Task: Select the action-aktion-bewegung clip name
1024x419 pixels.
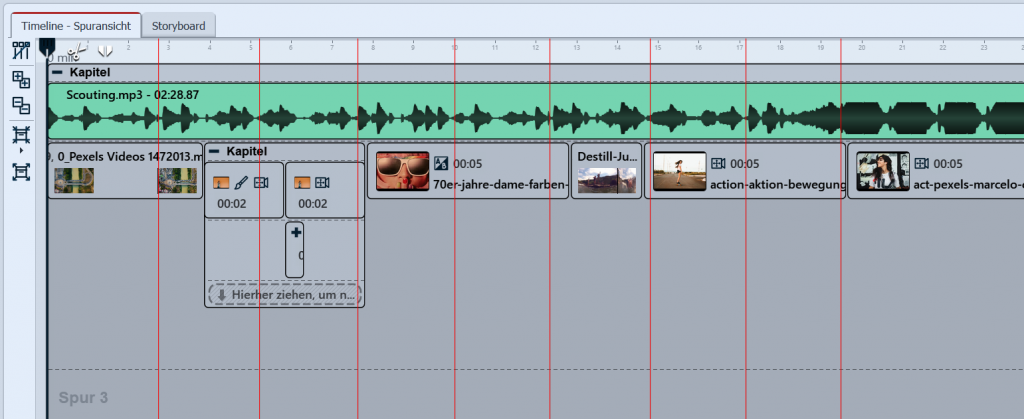Action: tap(777, 183)
